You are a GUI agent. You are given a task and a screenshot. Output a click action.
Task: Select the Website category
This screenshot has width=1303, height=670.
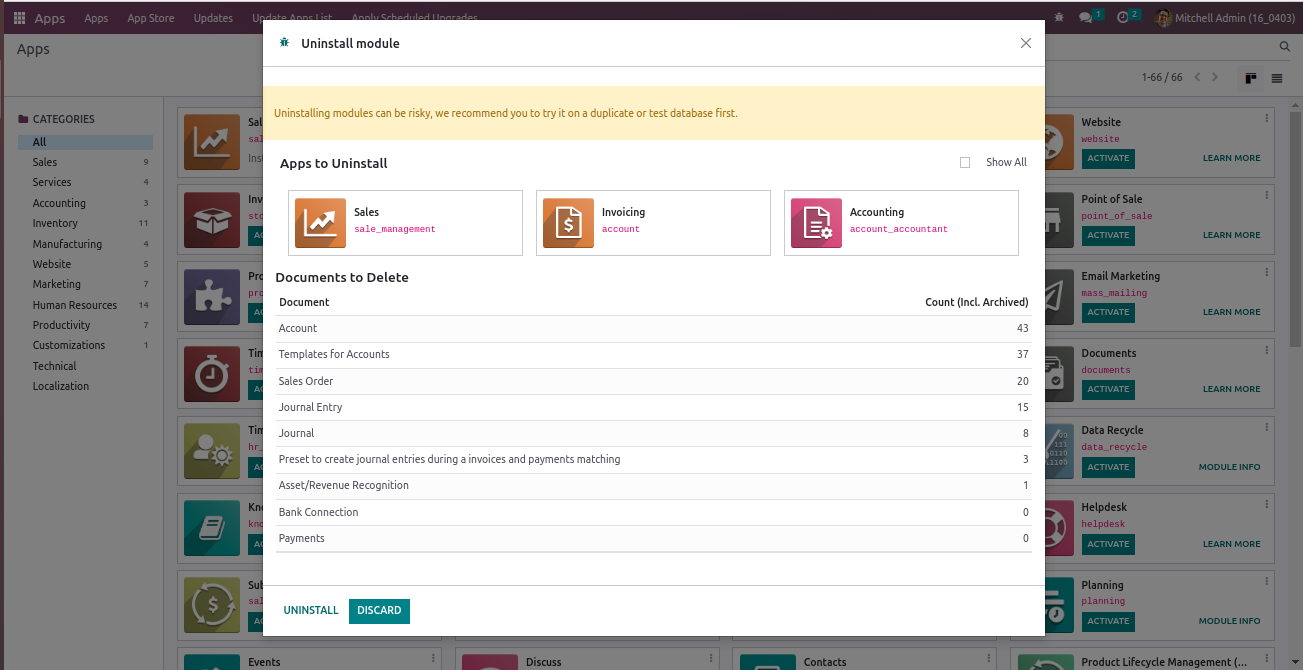pyautogui.click(x=85, y=264)
